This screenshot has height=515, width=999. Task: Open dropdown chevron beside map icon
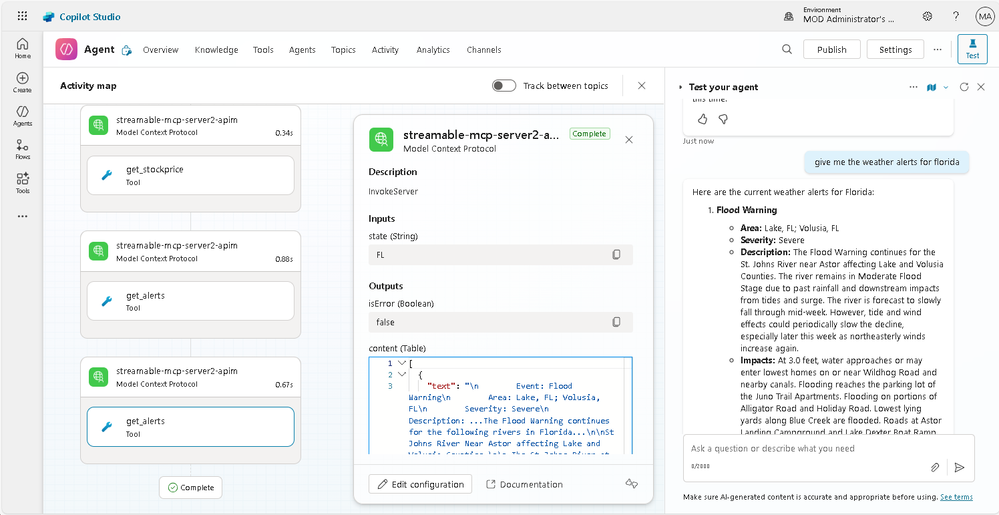[x=947, y=87]
